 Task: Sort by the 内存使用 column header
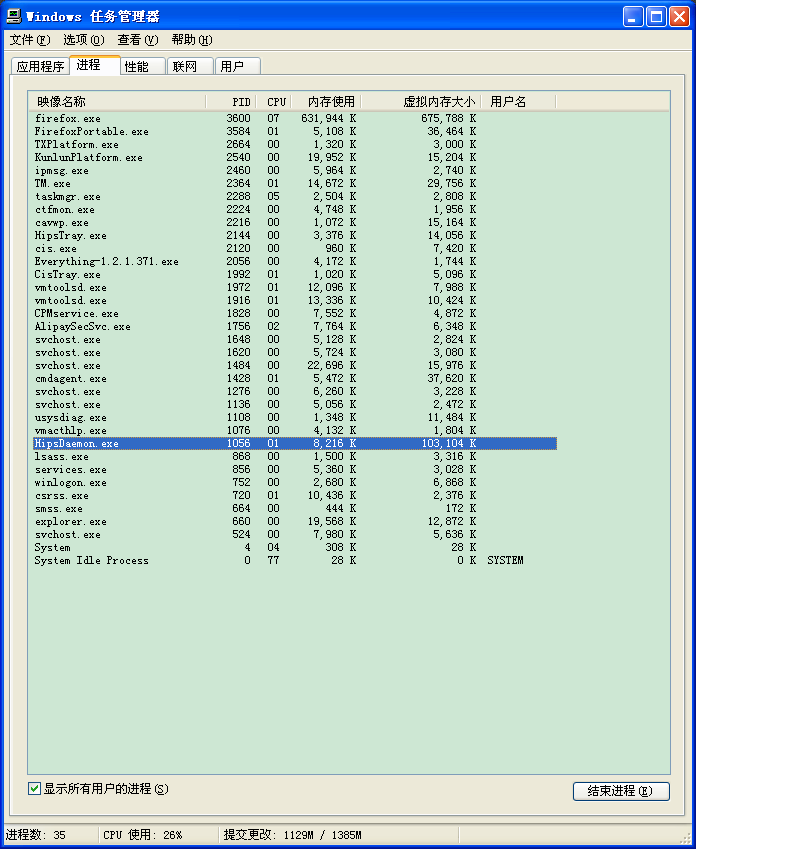coord(330,102)
